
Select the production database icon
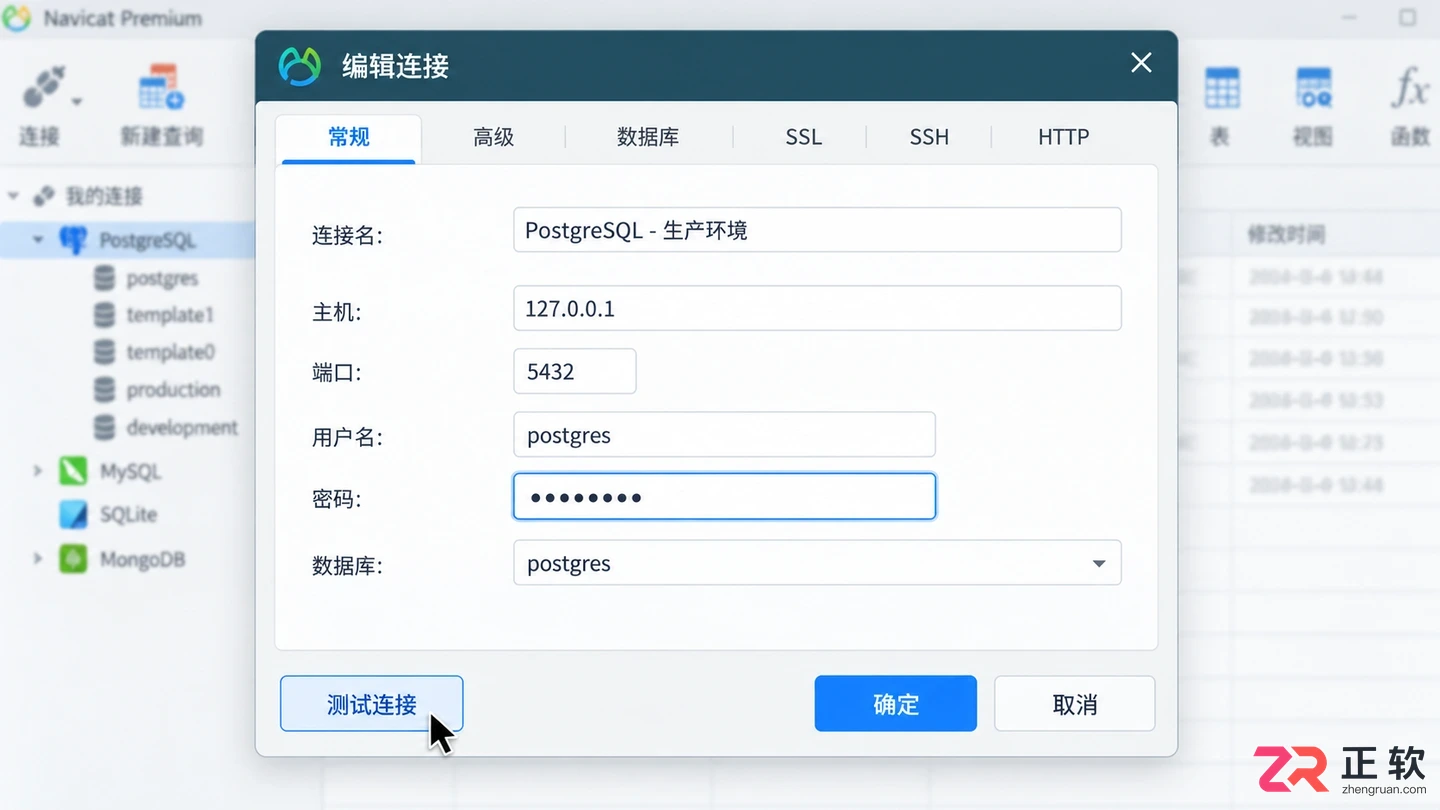(104, 390)
